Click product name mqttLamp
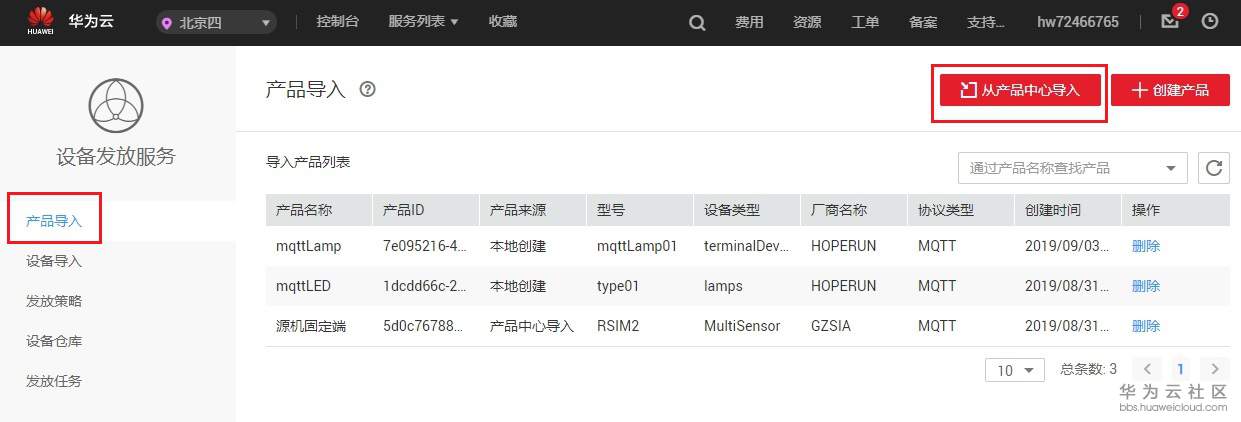Image resolution: width=1241 pixels, height=422 pixels. pyautogui.click(x=307, y=245)
